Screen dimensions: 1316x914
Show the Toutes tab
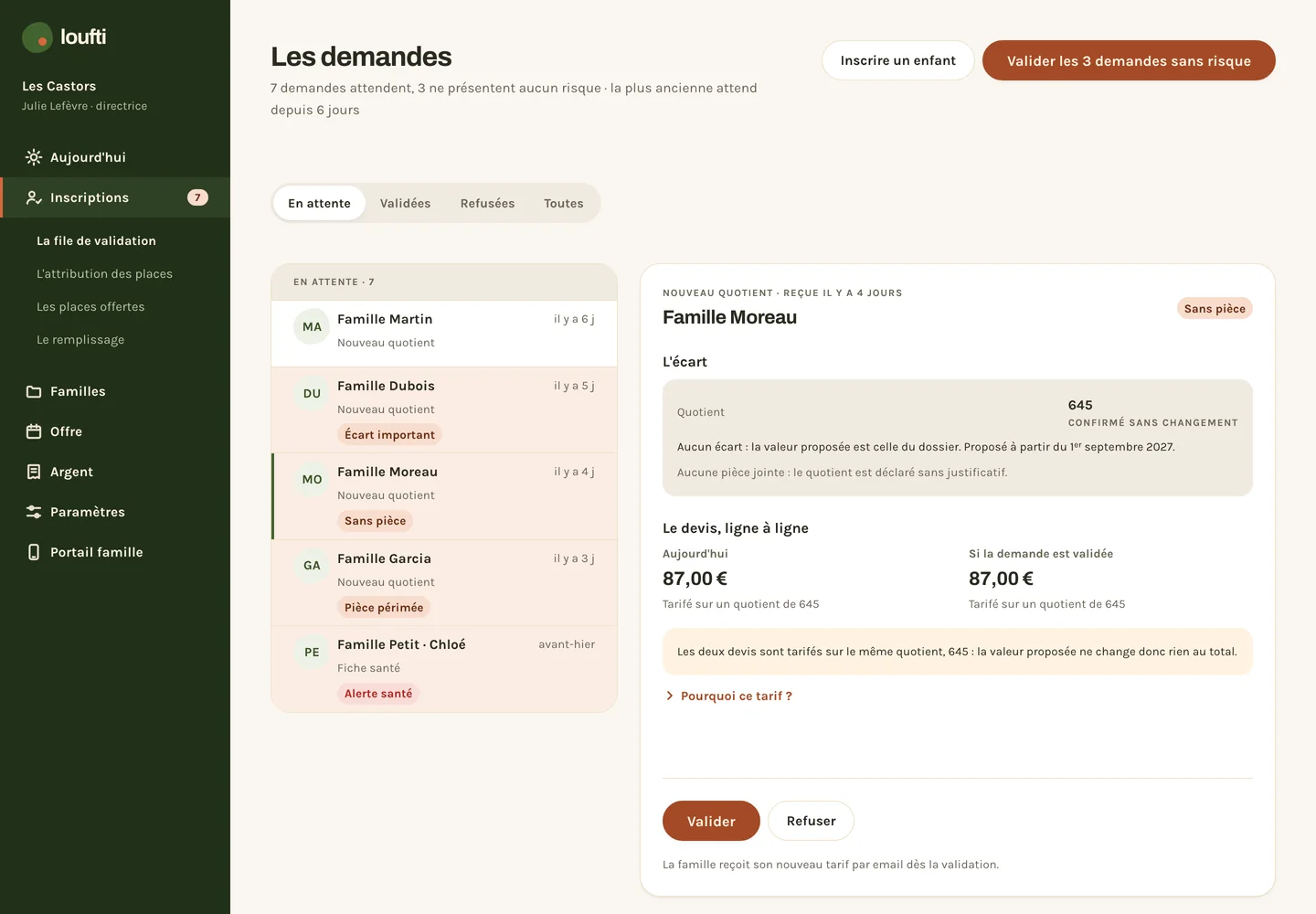(563, 203)
